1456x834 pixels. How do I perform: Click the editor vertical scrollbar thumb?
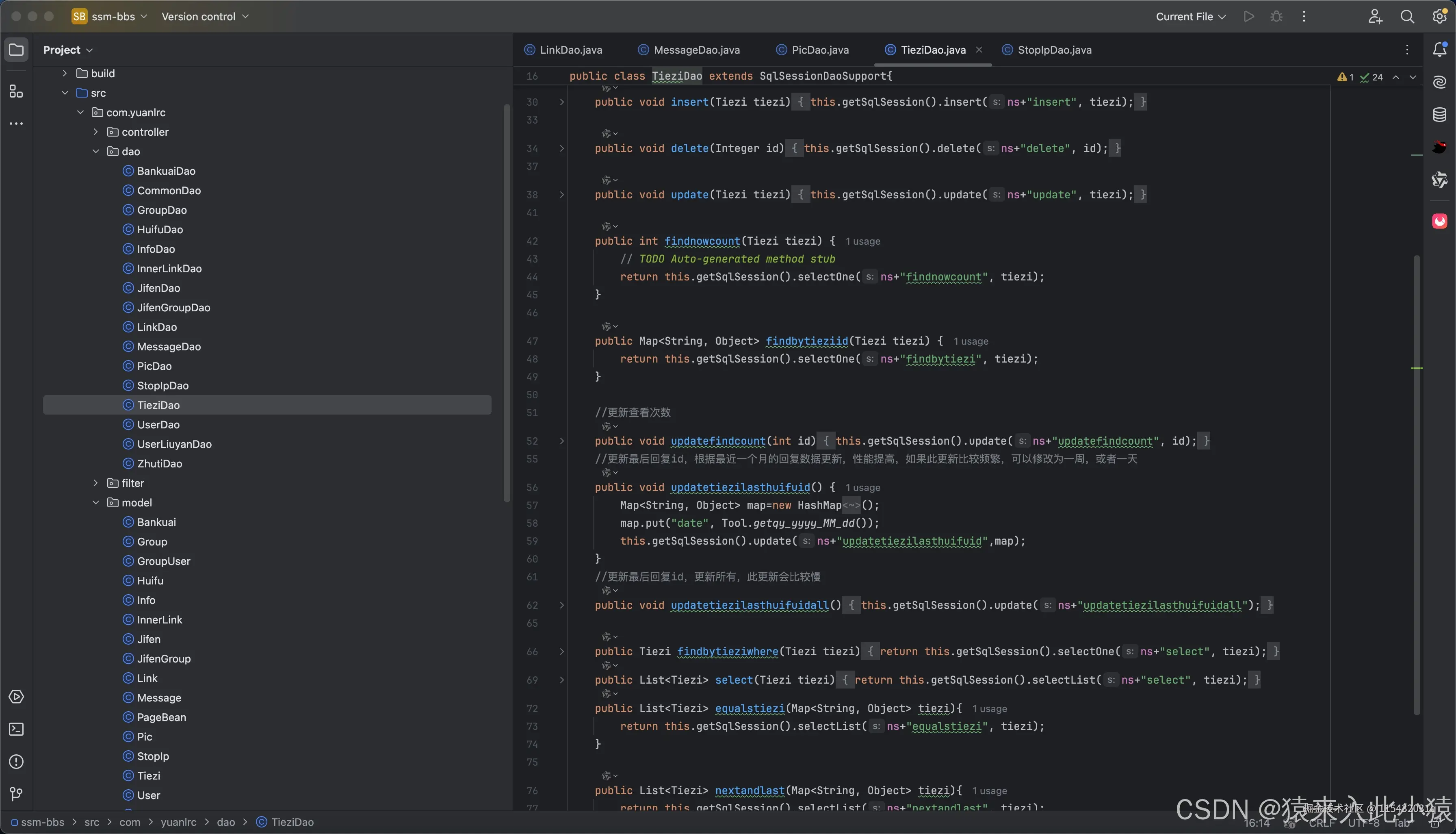coord(1417,484)
